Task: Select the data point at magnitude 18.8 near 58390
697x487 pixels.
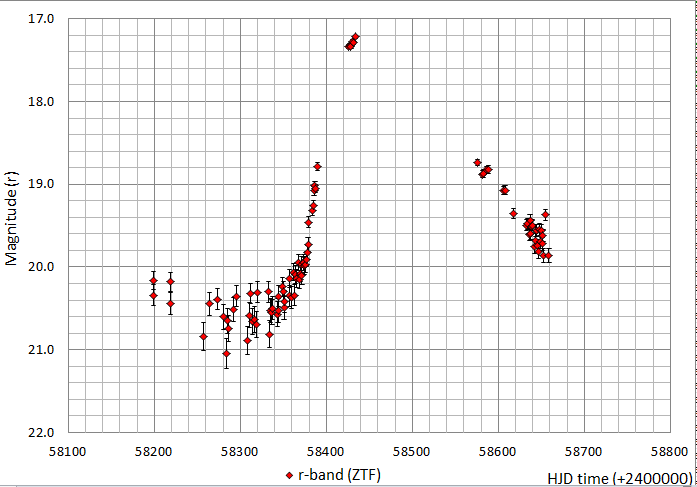Action: 317,167
